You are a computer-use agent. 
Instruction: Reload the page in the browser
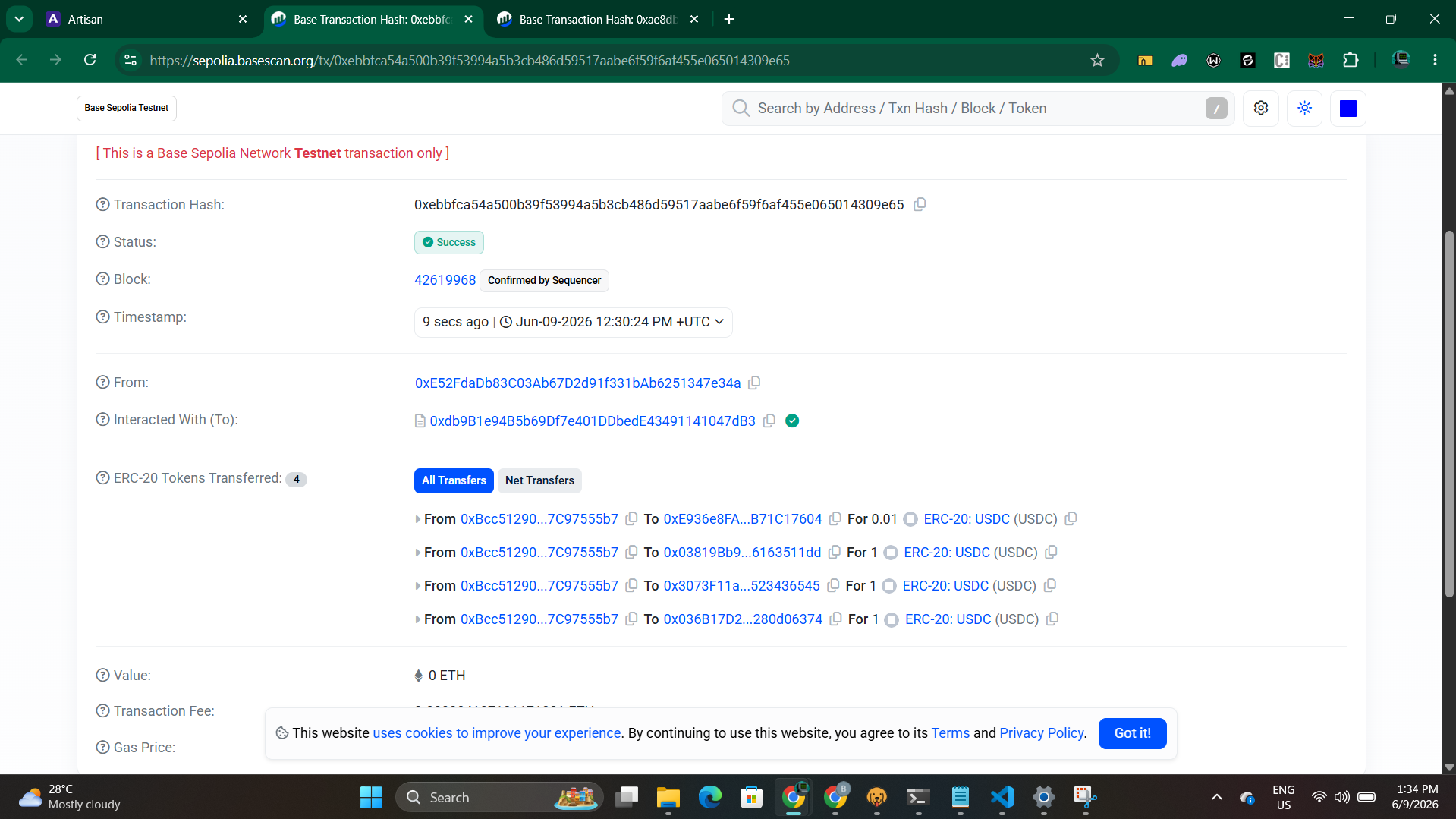click(x=90, y=60)
